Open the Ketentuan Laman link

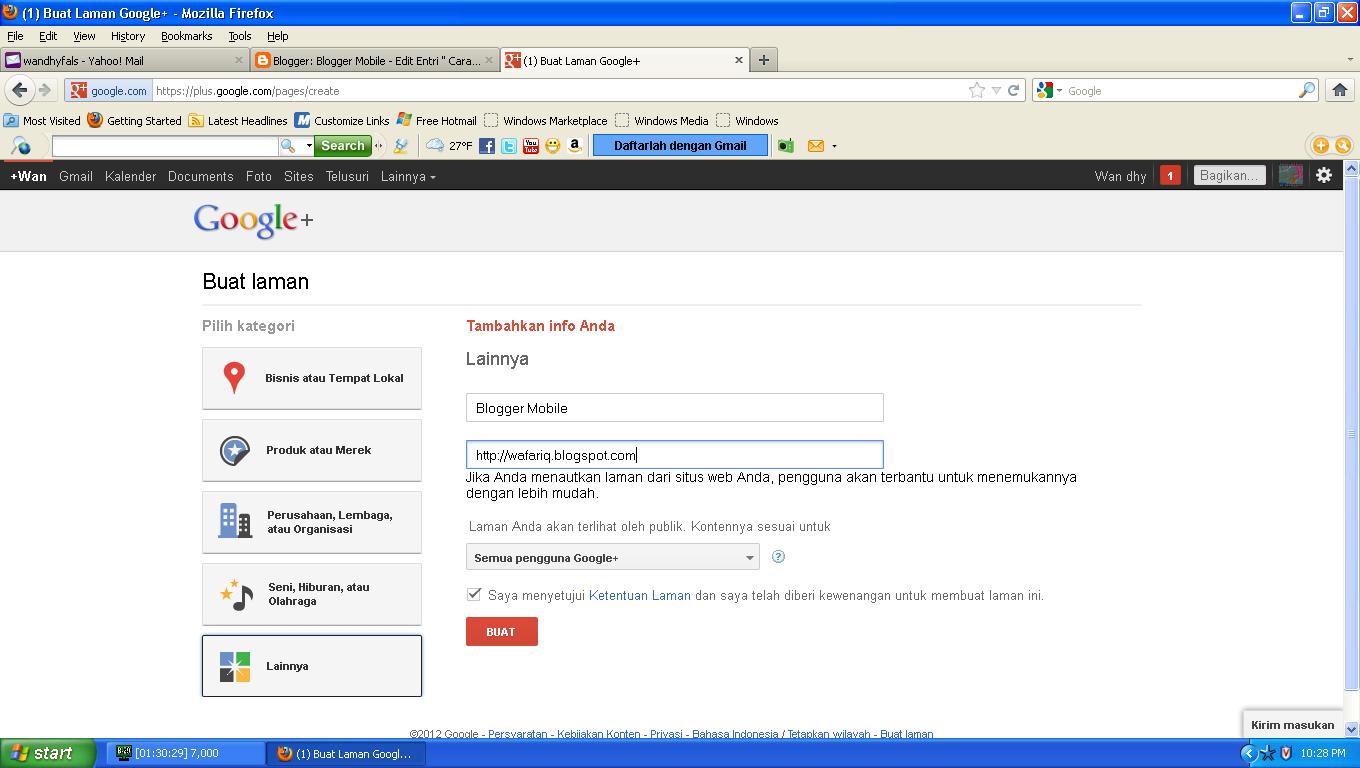[640, 595]
